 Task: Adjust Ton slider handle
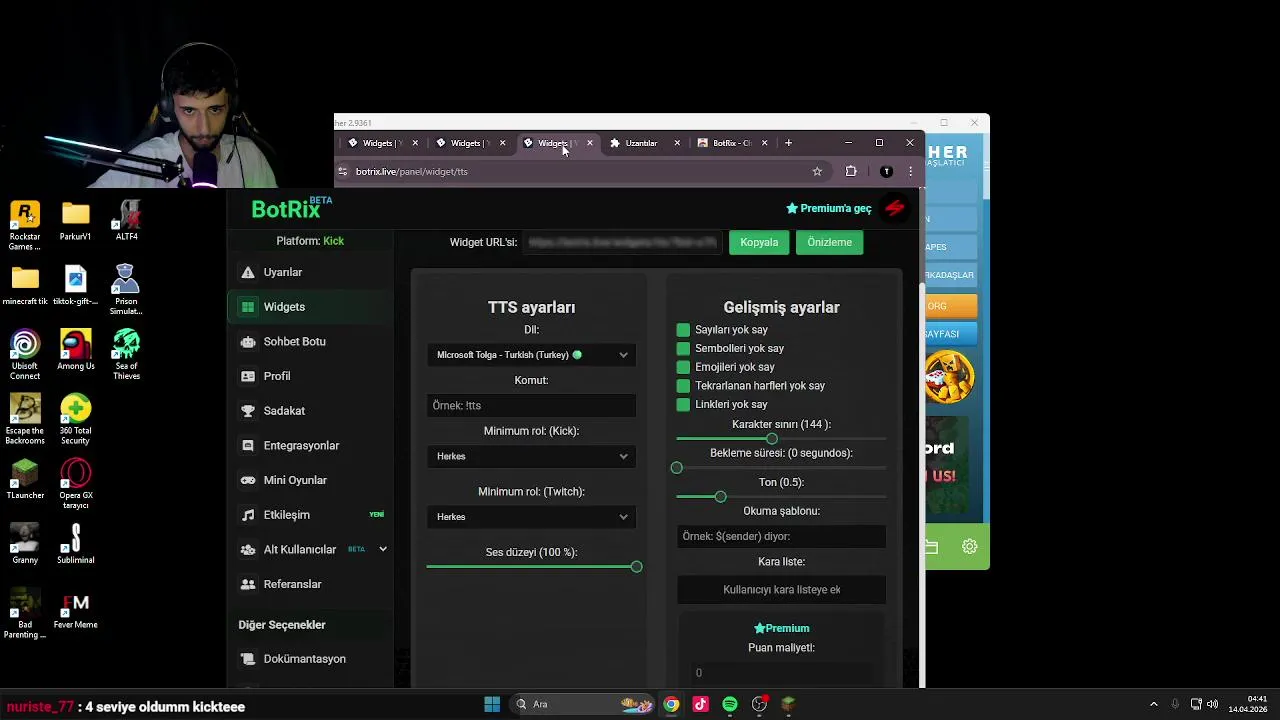click(720, 497)
